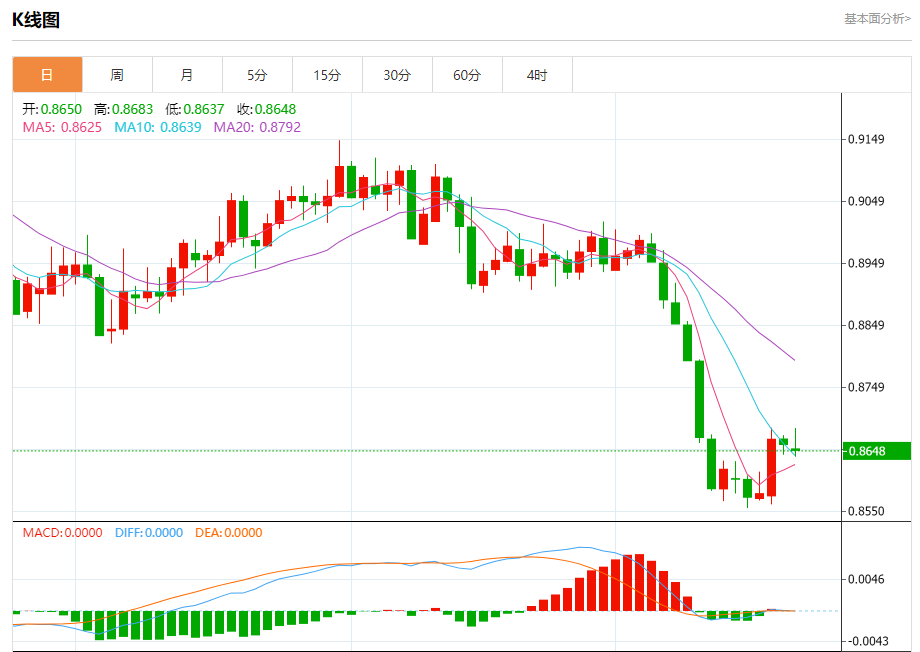Switch to the 周 weekly tab

(x=117, y=75)
